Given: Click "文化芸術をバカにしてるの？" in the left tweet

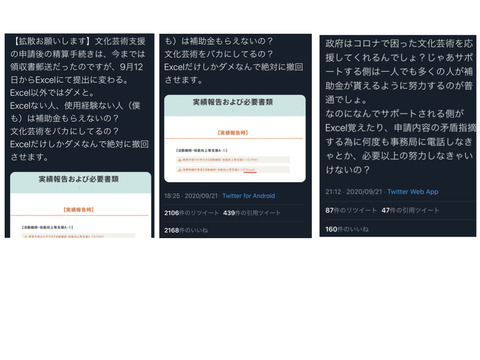Looking at the screenshot, I should coord(64,131).
